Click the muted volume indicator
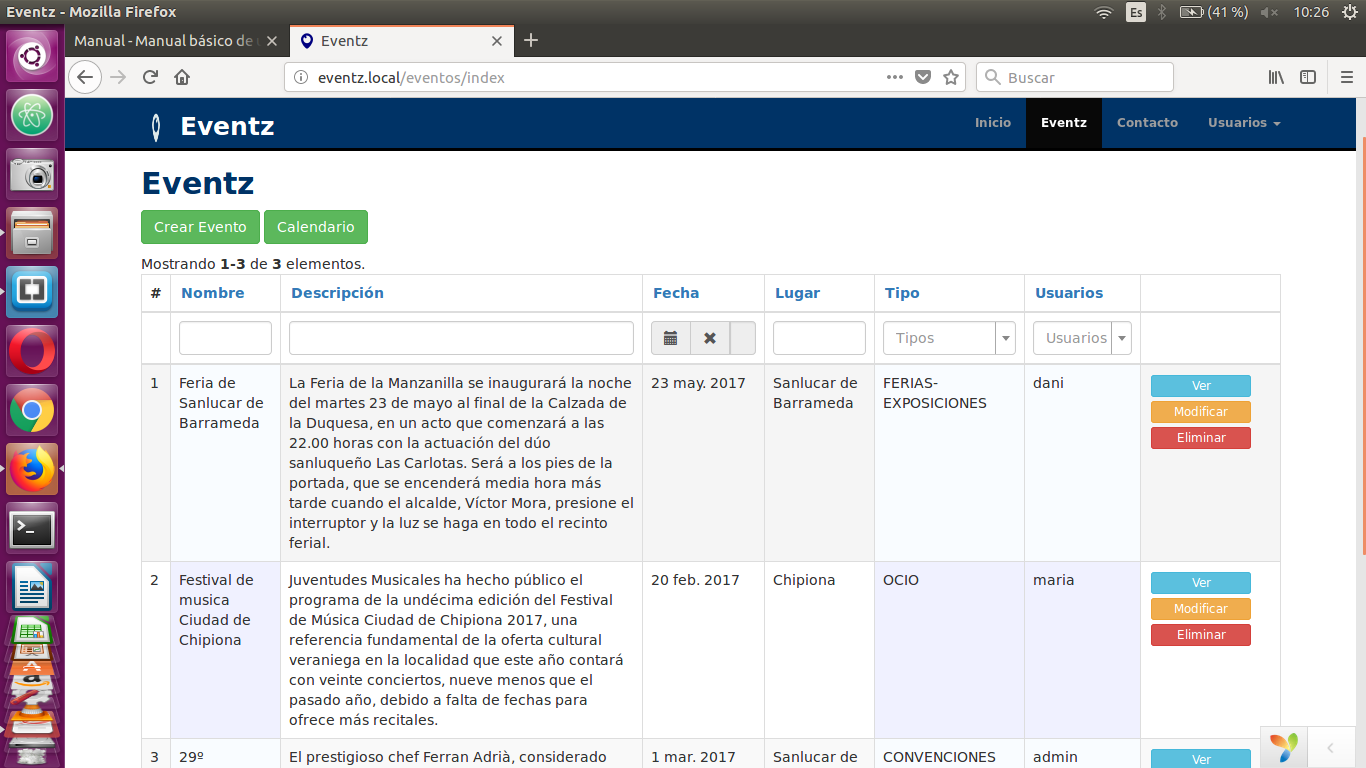1366x768 pixels. (1269, 12)
